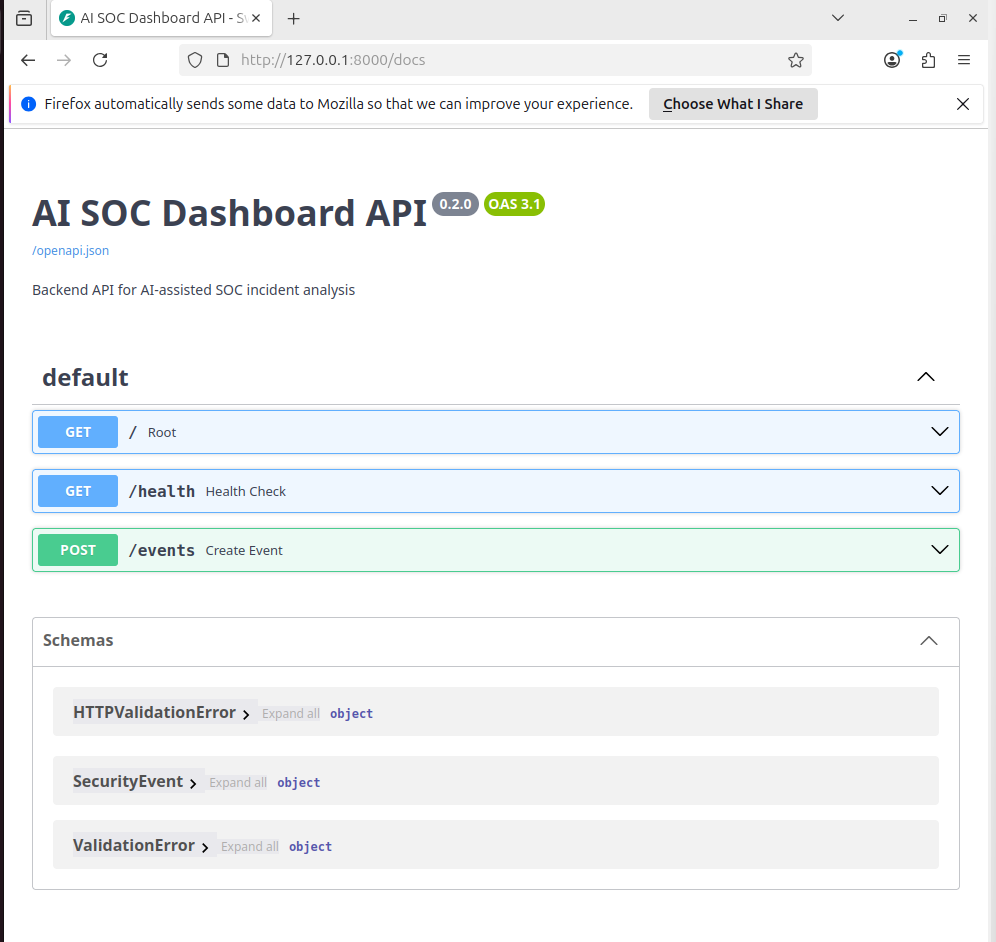Click the site information page icon in address bar

pyautogui.click(x=223, y=60)
